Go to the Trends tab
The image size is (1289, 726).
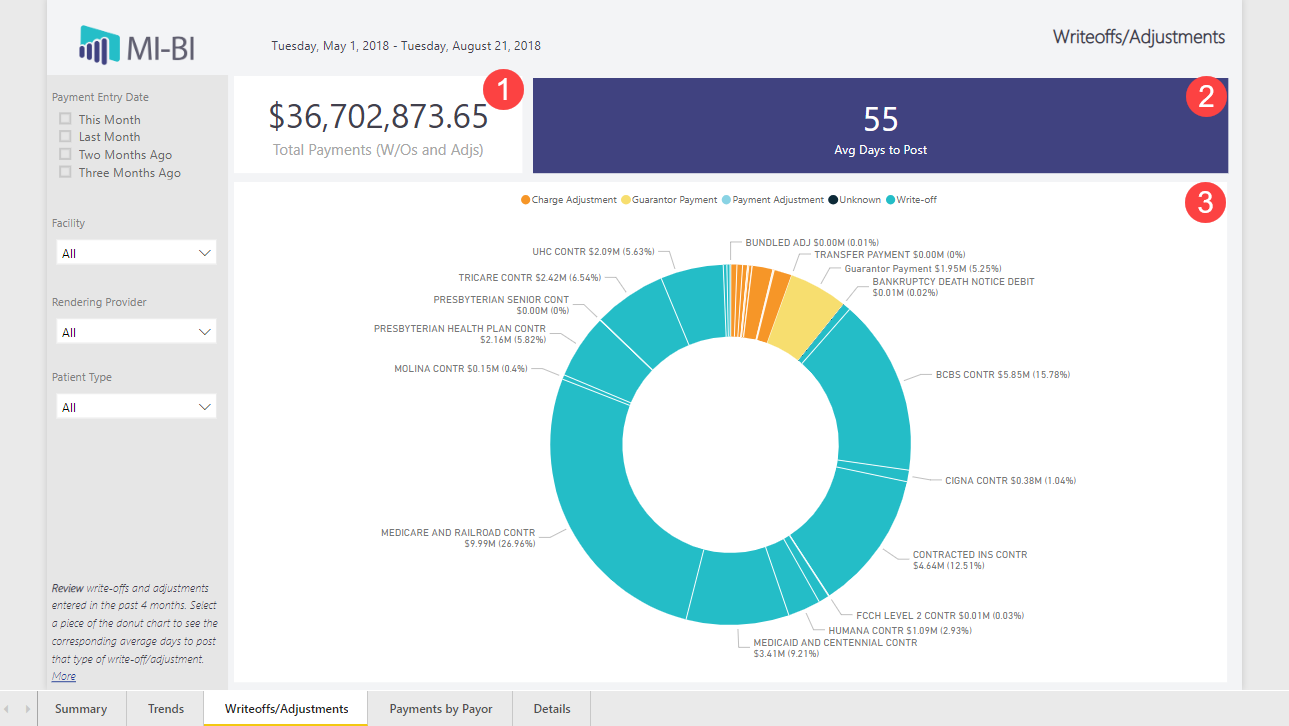click(x=166, y=709)
